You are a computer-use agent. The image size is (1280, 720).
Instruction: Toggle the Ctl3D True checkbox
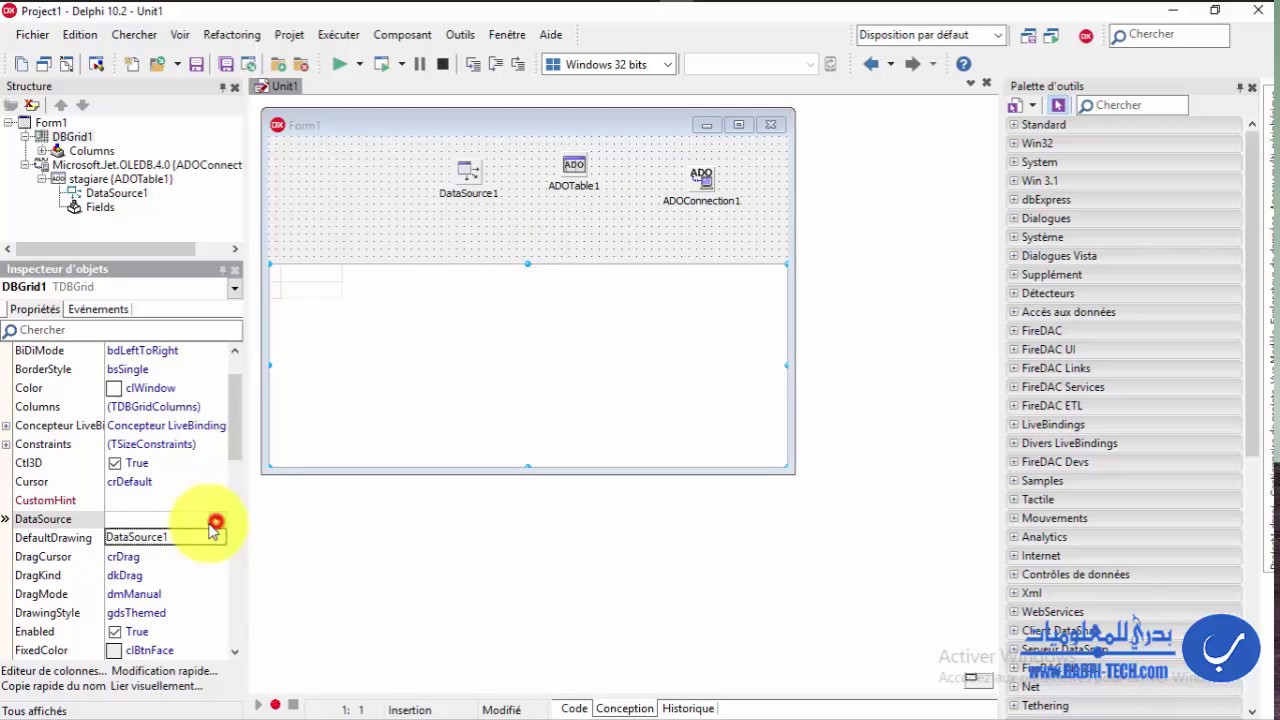115,463
